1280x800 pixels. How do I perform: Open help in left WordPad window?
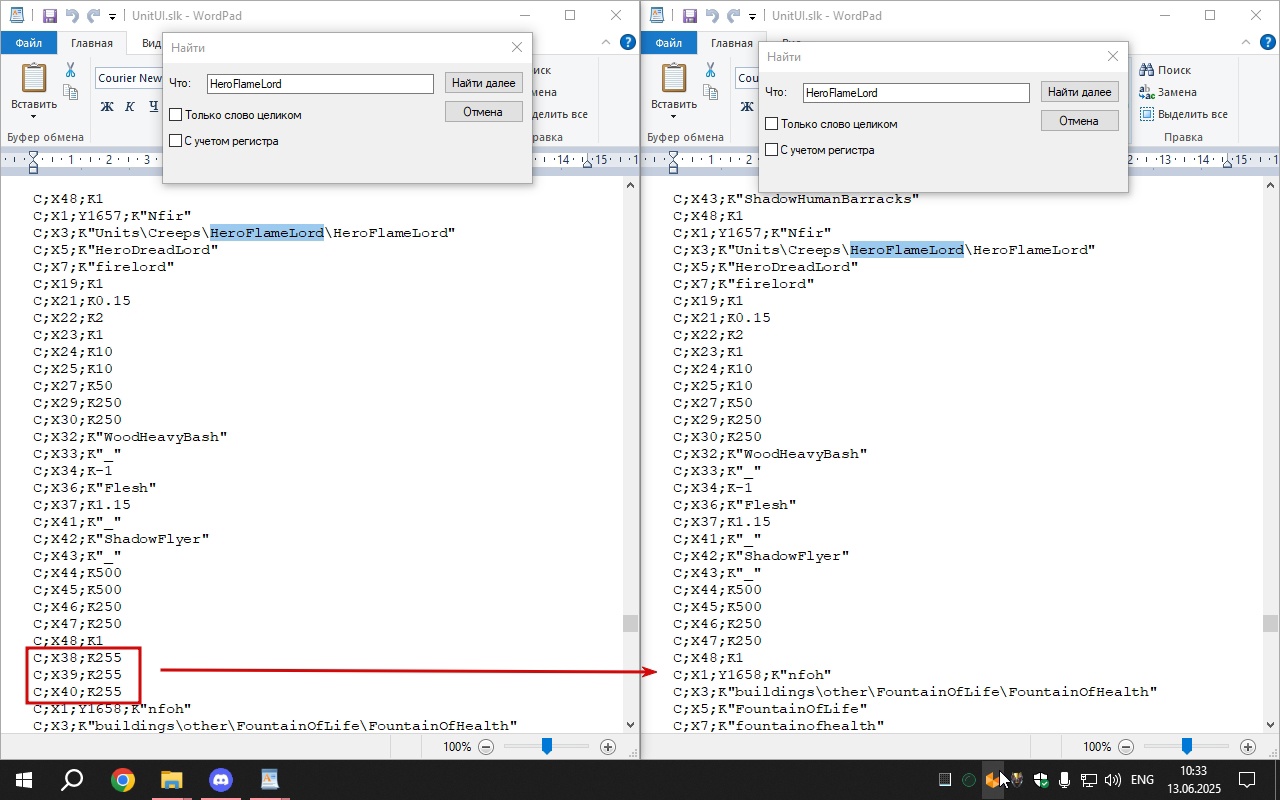click(628, 43)
